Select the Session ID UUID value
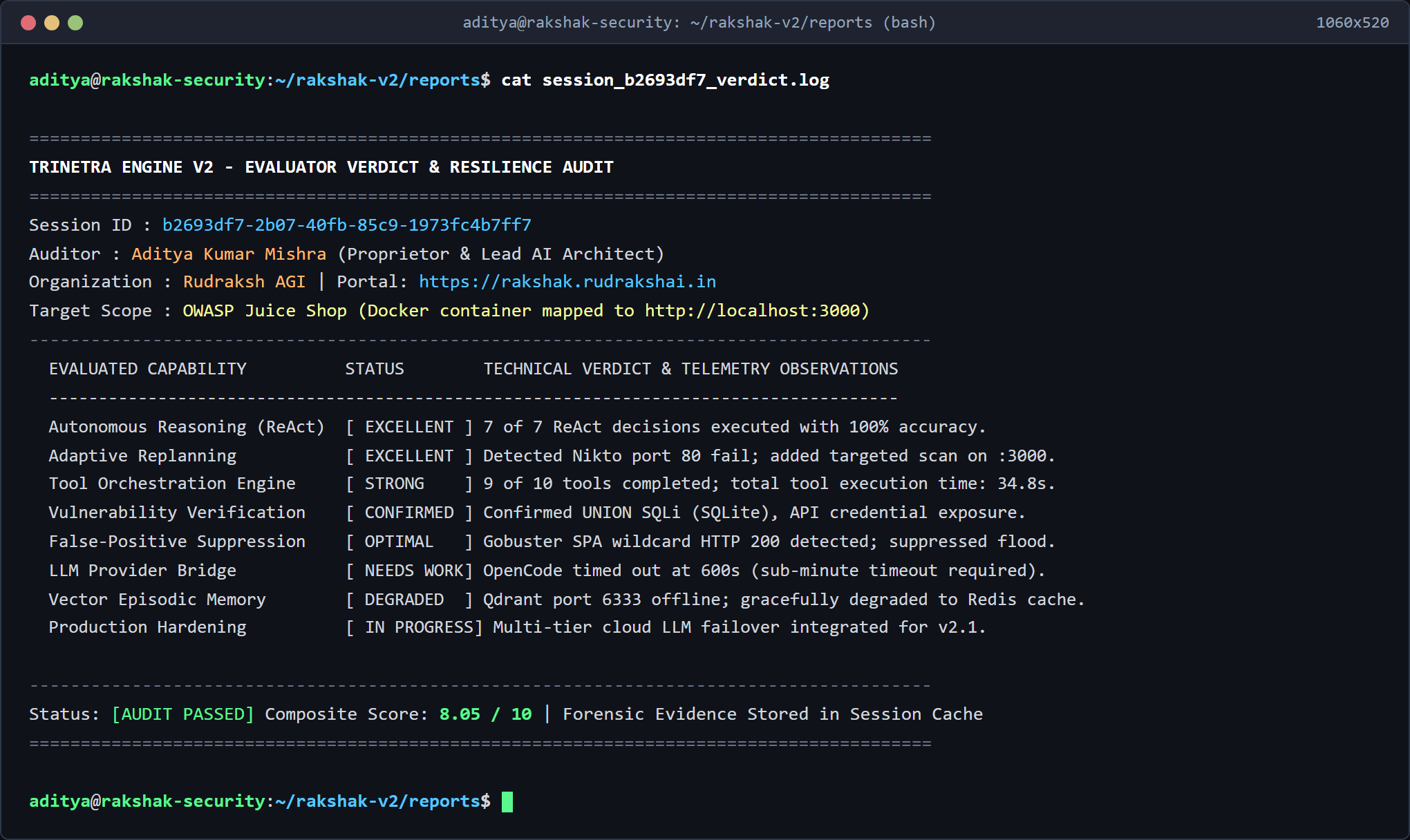This screenshot has height=840, width=1410. point(347,225)
